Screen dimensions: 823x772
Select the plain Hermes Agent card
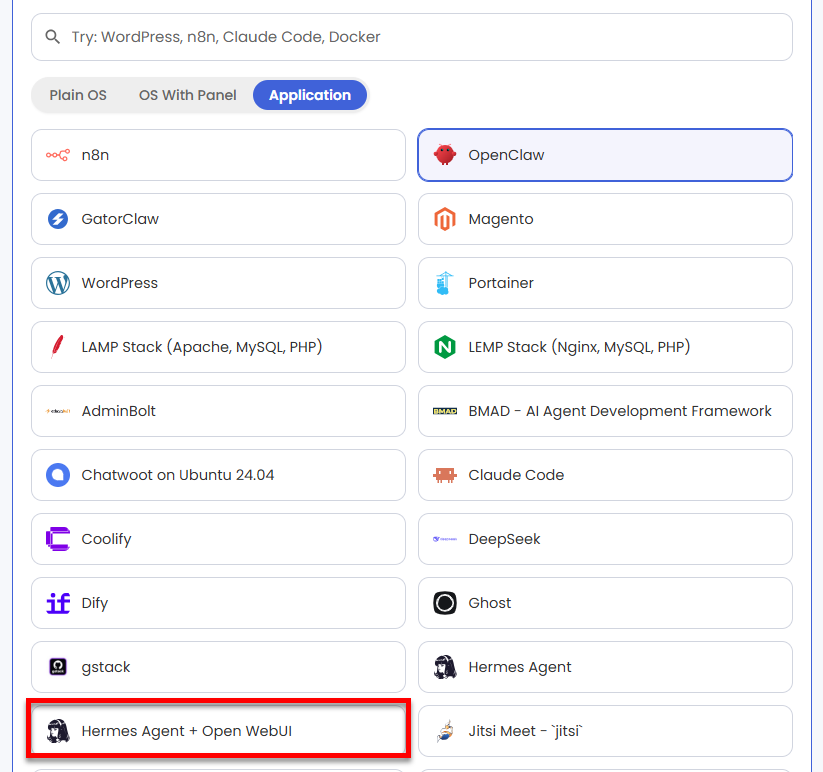point(605,667)
